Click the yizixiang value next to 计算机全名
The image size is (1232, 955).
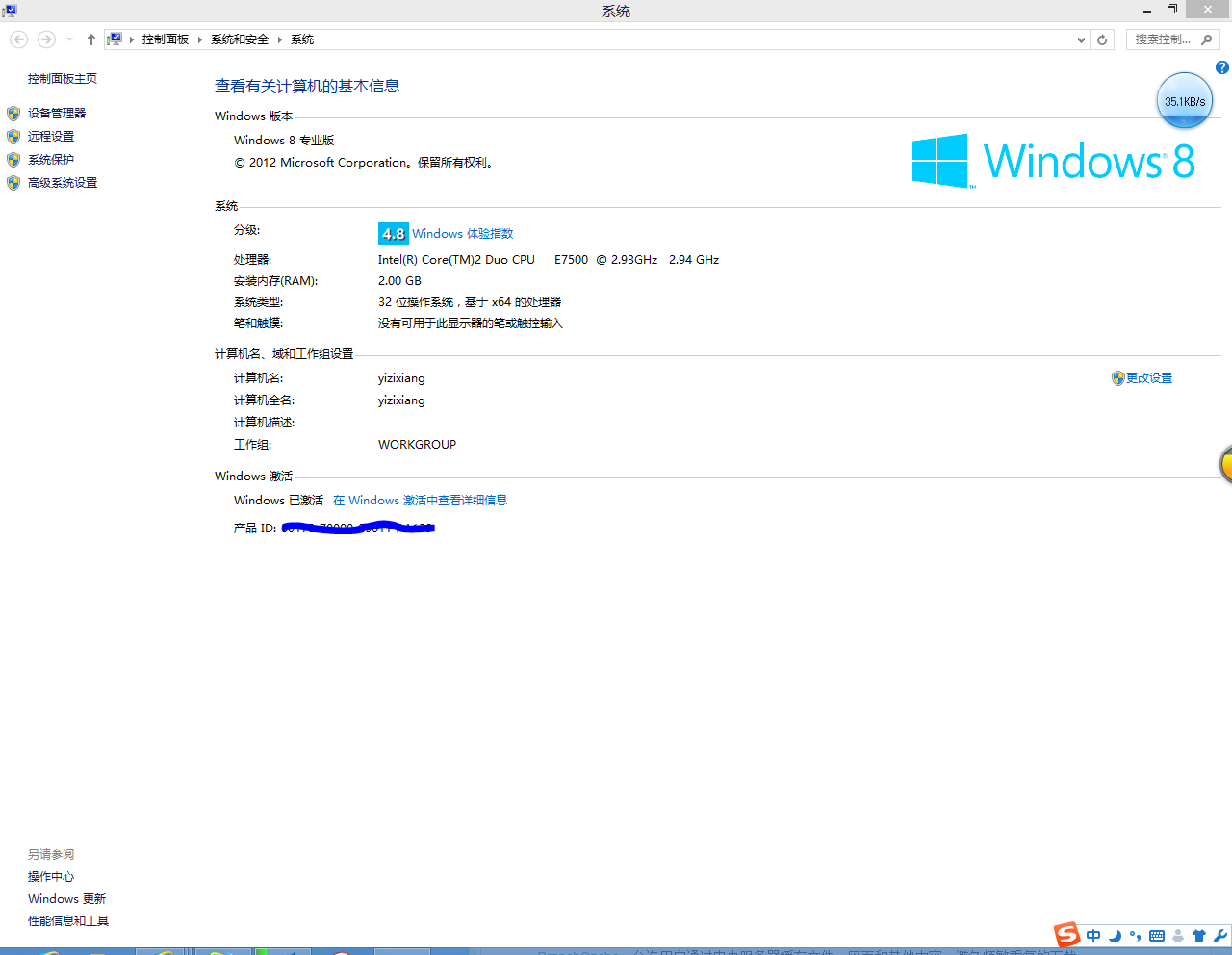(401, 400)
